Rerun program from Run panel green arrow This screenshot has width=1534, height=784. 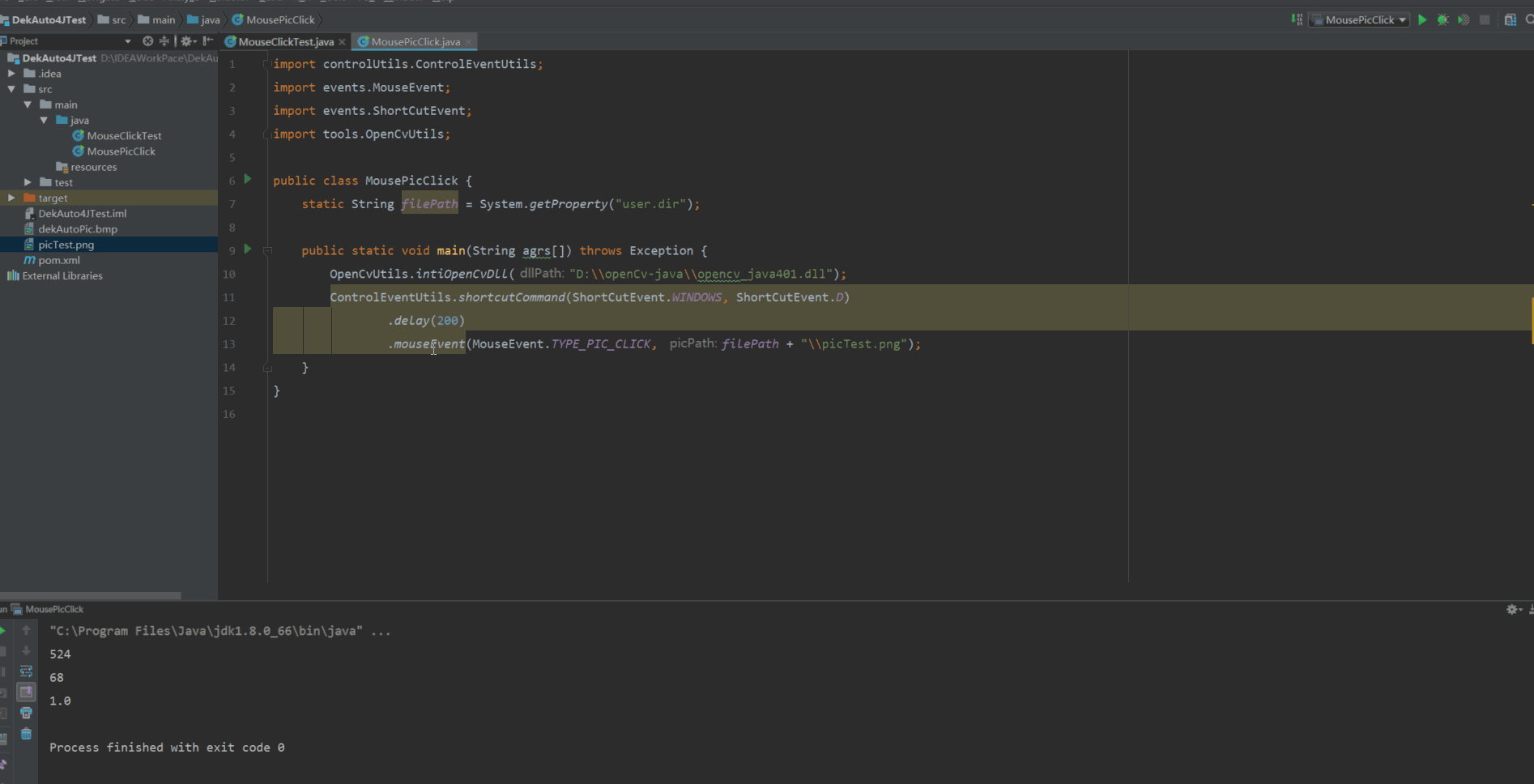(3, 630)
